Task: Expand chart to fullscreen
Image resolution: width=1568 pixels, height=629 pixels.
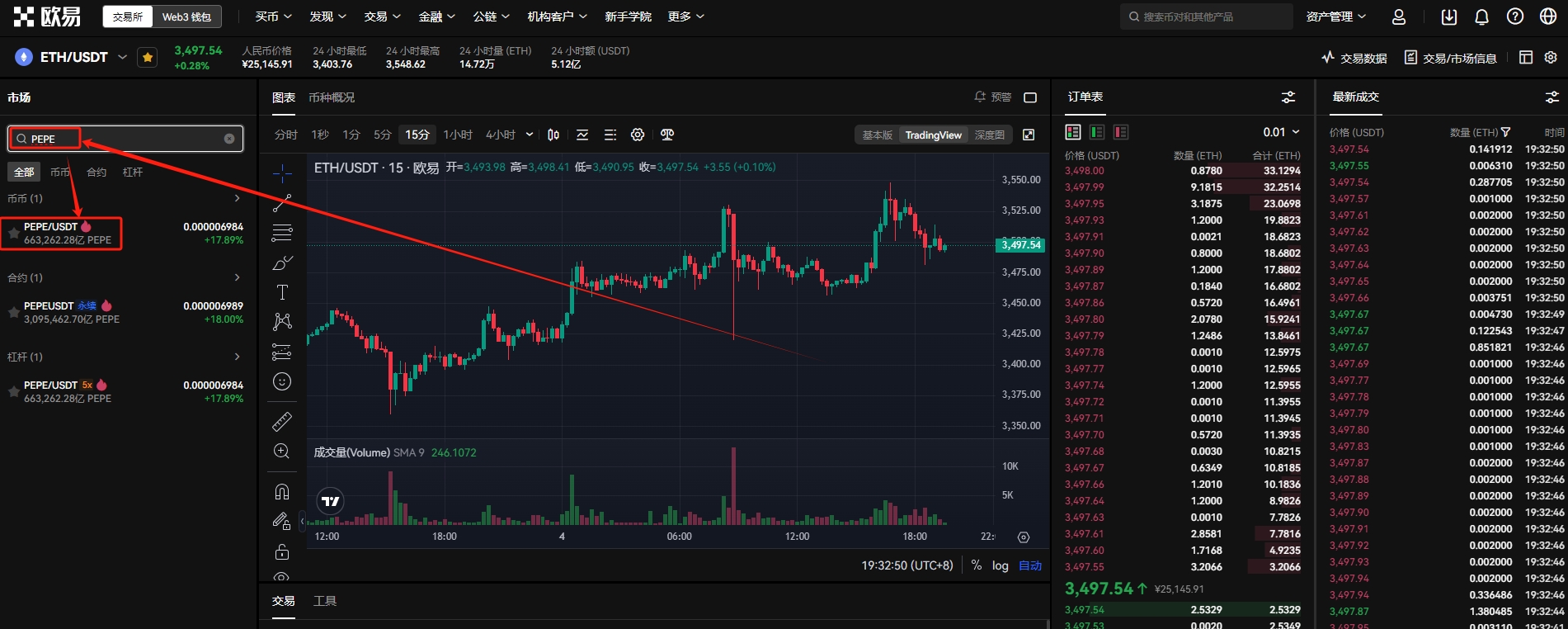Action: click(1029, 135)
